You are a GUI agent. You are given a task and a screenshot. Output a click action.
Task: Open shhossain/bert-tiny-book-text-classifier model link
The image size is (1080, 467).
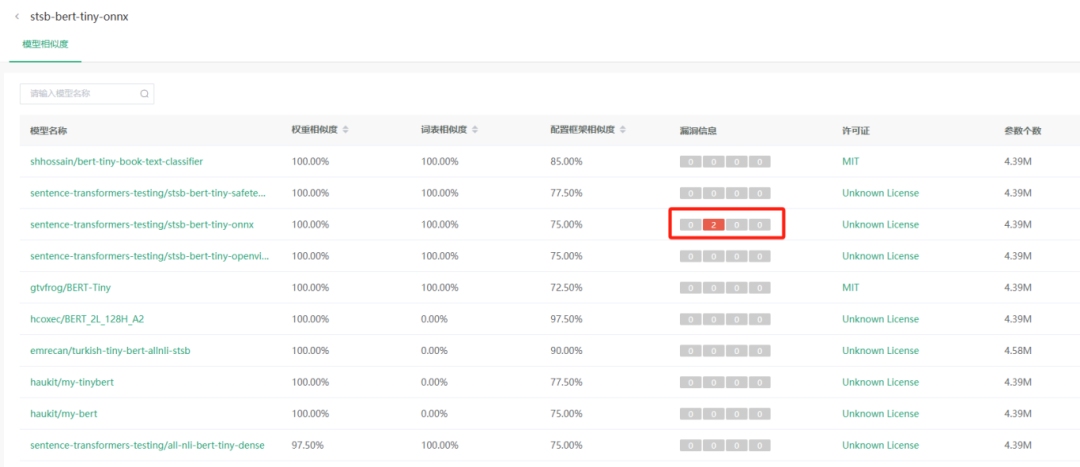116,161
